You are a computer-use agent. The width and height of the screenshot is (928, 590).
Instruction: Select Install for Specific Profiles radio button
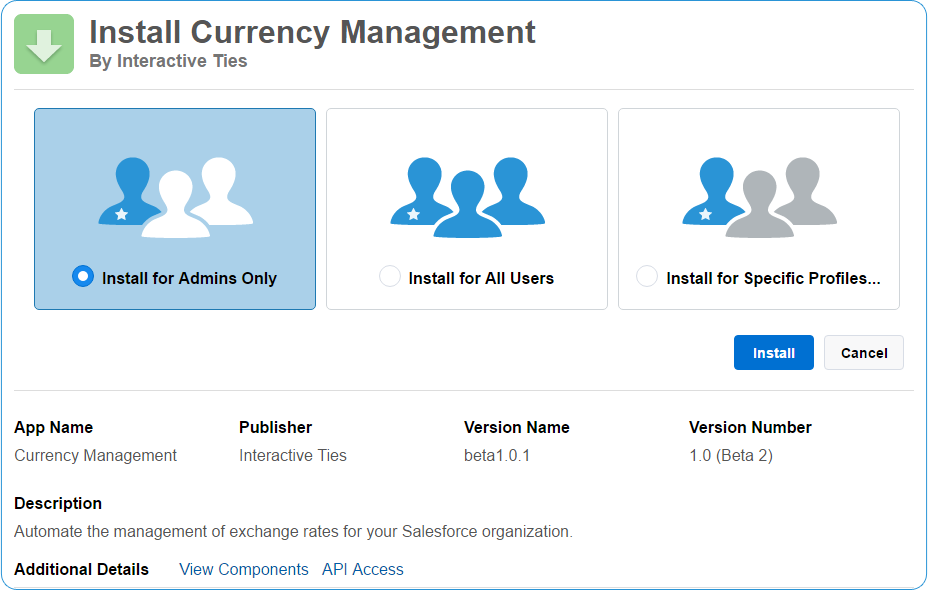tap(646, 276)
